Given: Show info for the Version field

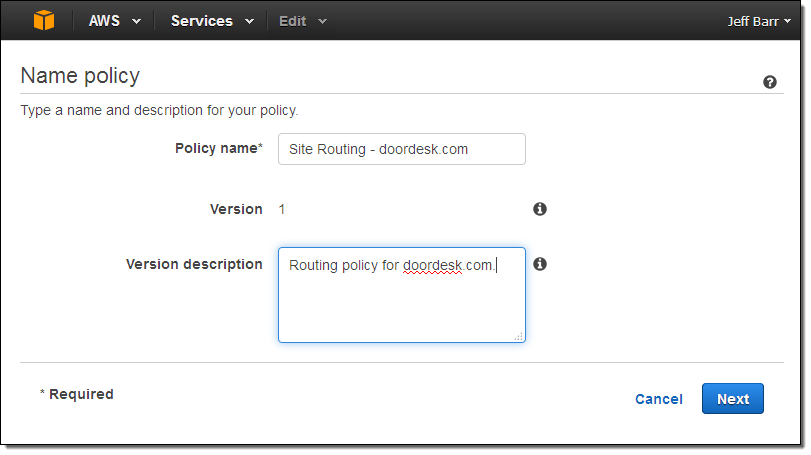Looking at the screenshot, I should (x=540, y=209).
